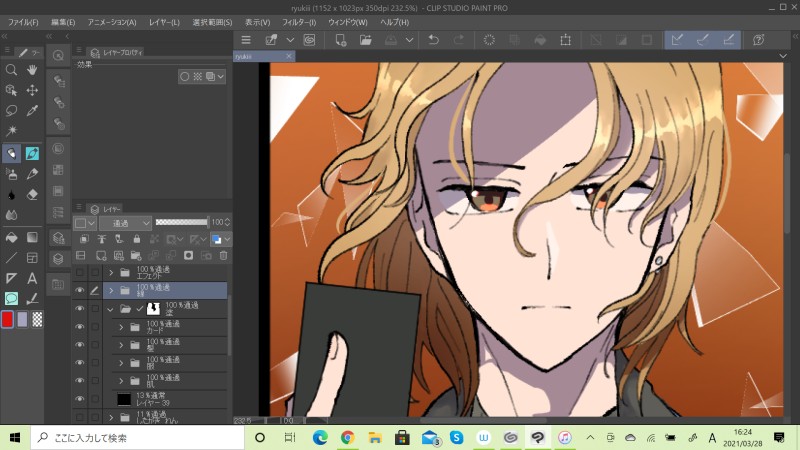Open the 編集(E) menu
The image size is (800, 450).
coord(63,22)
